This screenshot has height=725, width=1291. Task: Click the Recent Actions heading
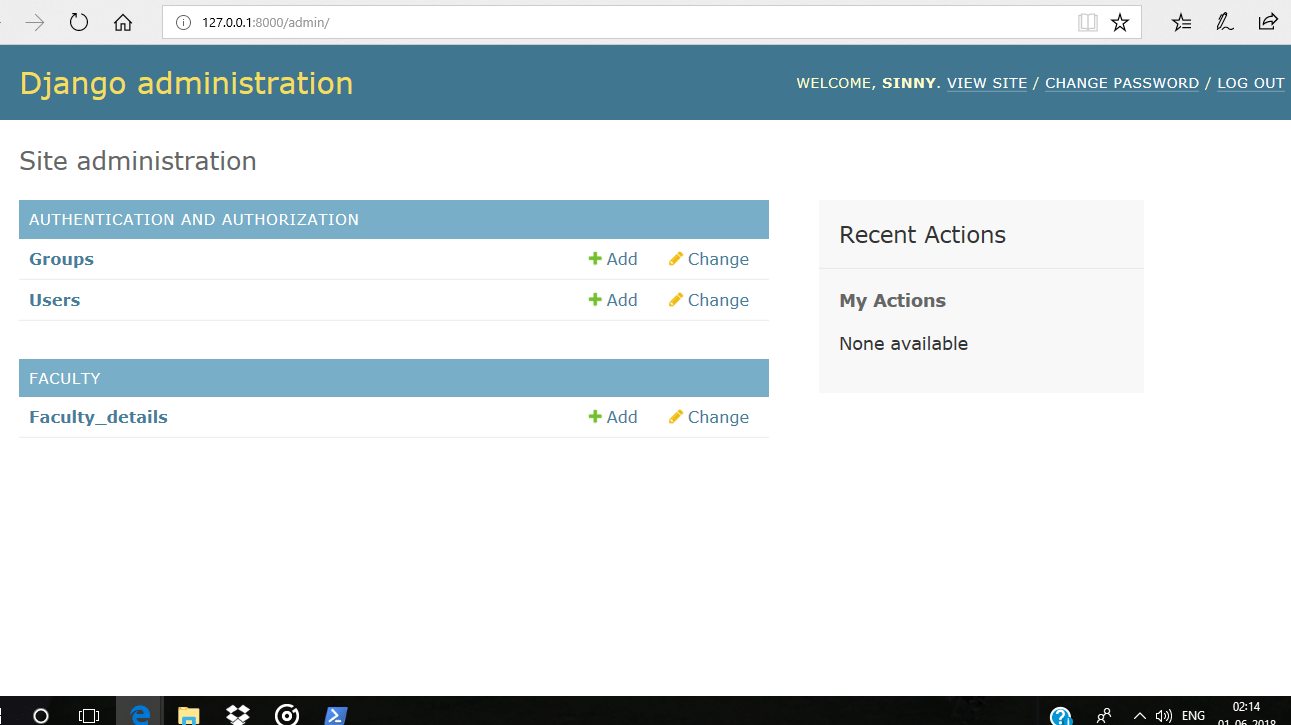point(922,235)
